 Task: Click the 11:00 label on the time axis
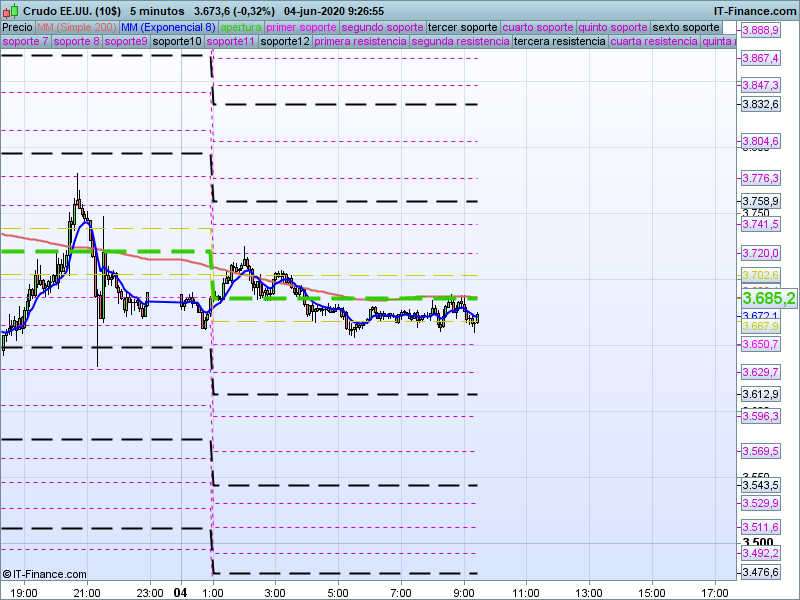[x=526, y=592]
